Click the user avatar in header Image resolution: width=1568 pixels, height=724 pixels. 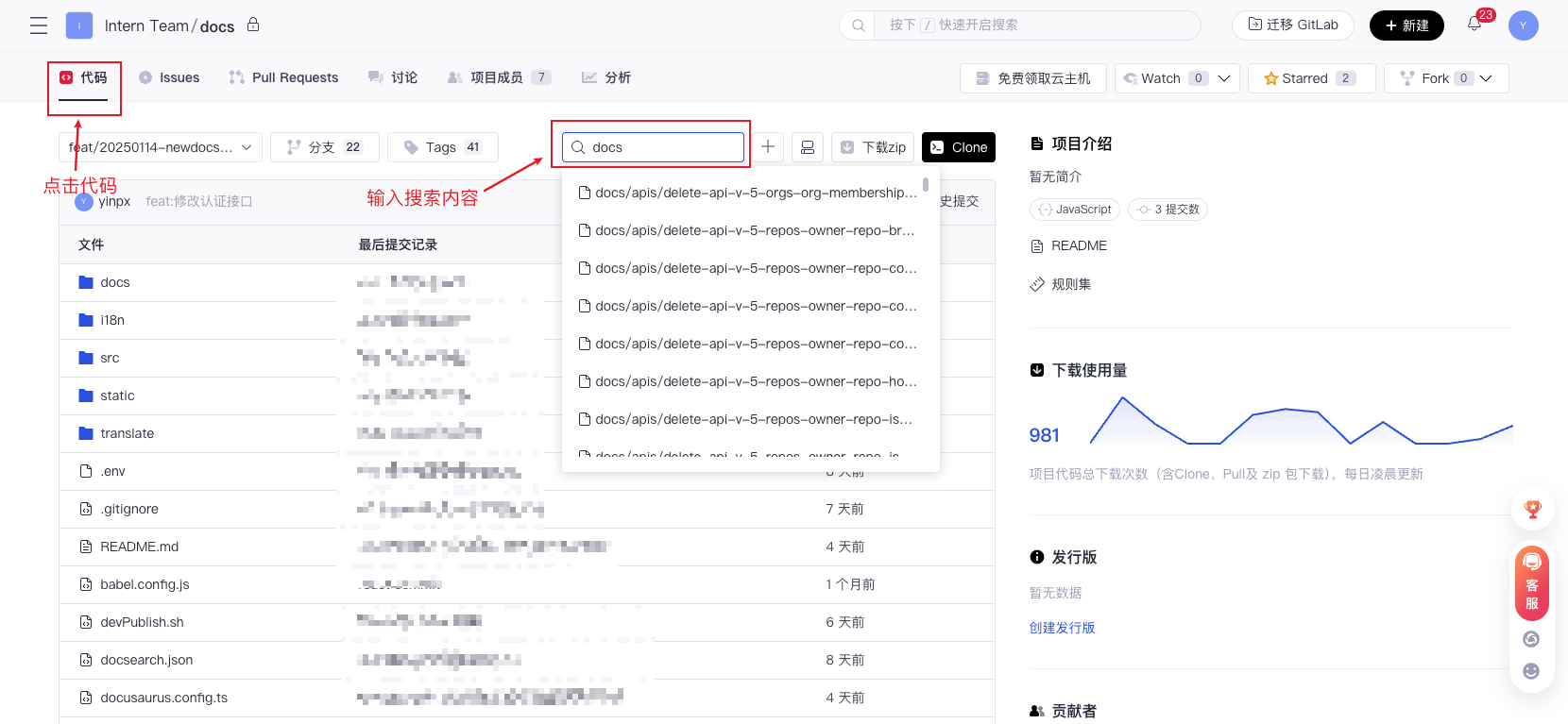1523,25
